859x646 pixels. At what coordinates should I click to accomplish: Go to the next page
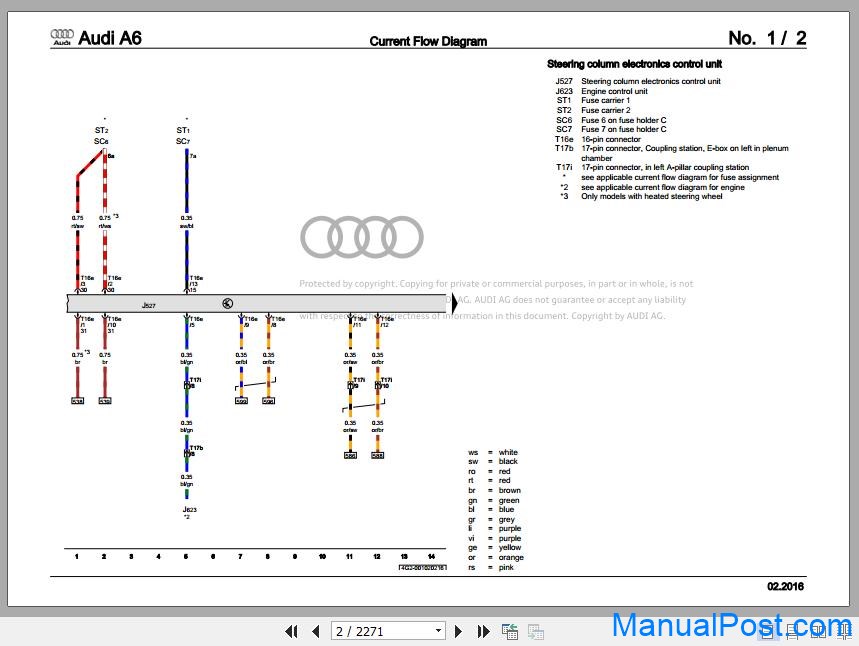tap(459, 632)
